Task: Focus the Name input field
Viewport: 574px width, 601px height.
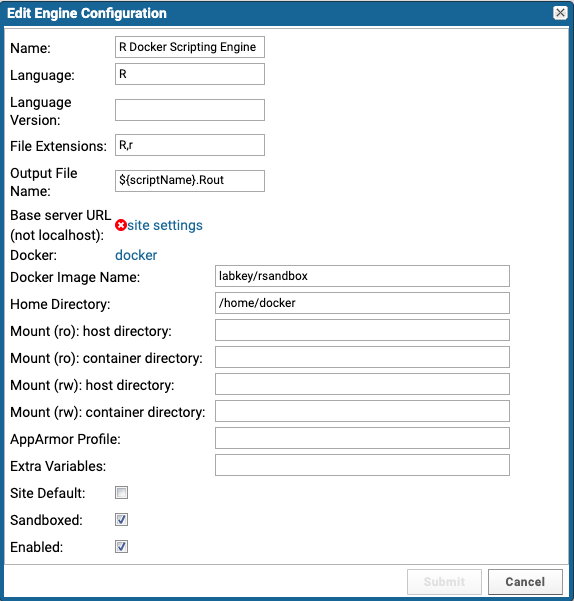Action: pyautogui.click(x=190, y=47)
